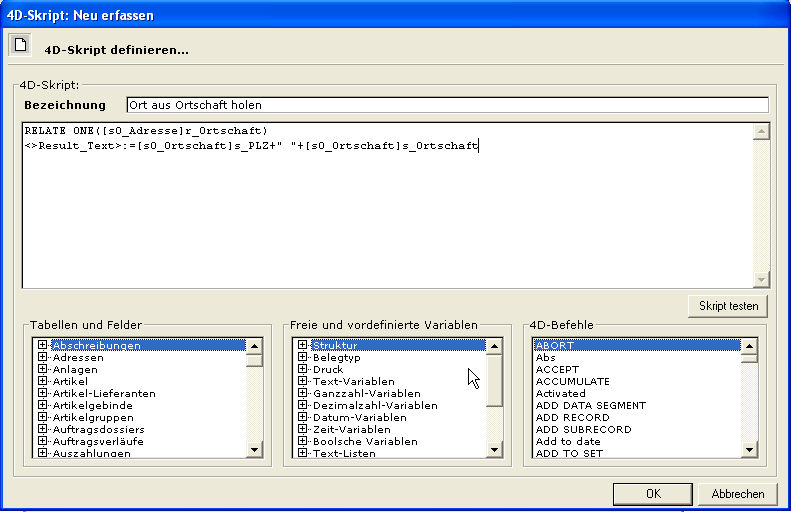Image resolution: width=791 pixels, height=512 pixels.
Task: Click the new document icon in header
Action: point(19,44)
